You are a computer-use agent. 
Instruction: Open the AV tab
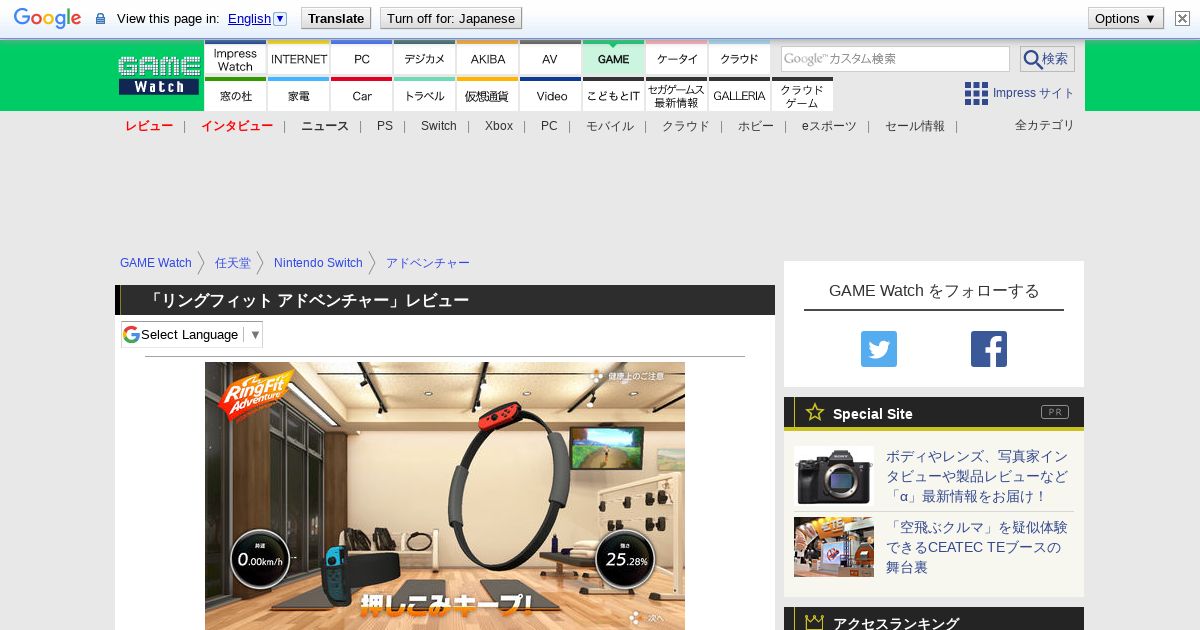pyautogui.click(x=550, y=58)
